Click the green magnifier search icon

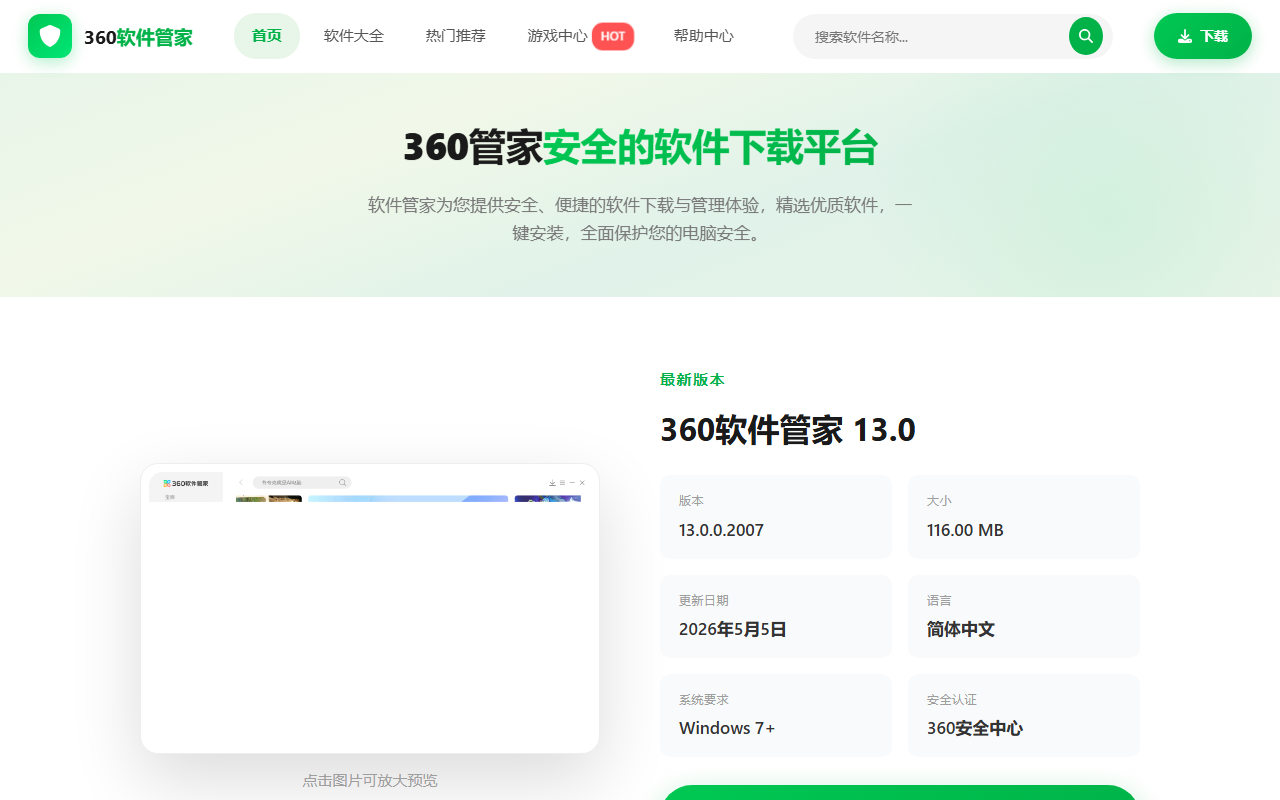1086,36
